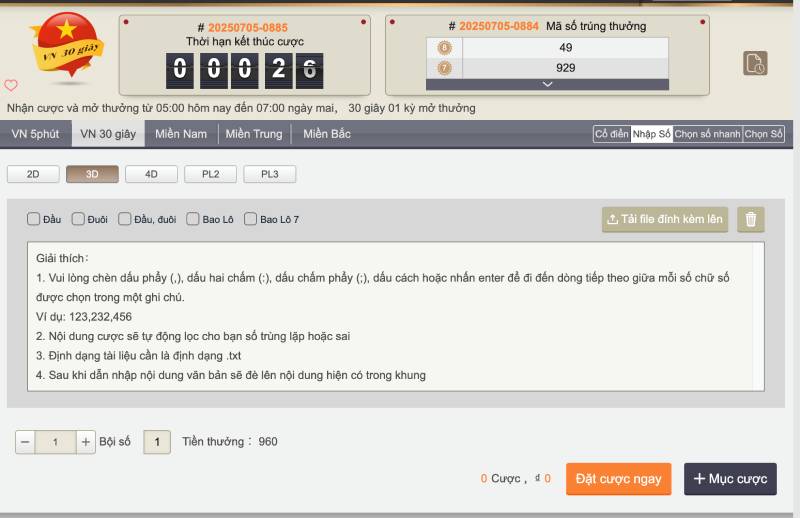Increase multiplier with plus button

86,441
